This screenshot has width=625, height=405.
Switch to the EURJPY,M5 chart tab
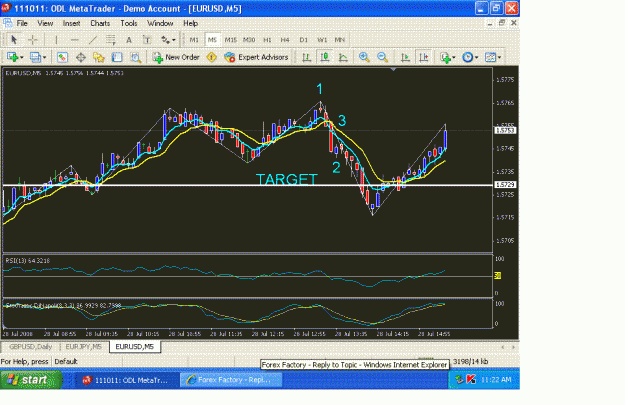tap(84, 346)
